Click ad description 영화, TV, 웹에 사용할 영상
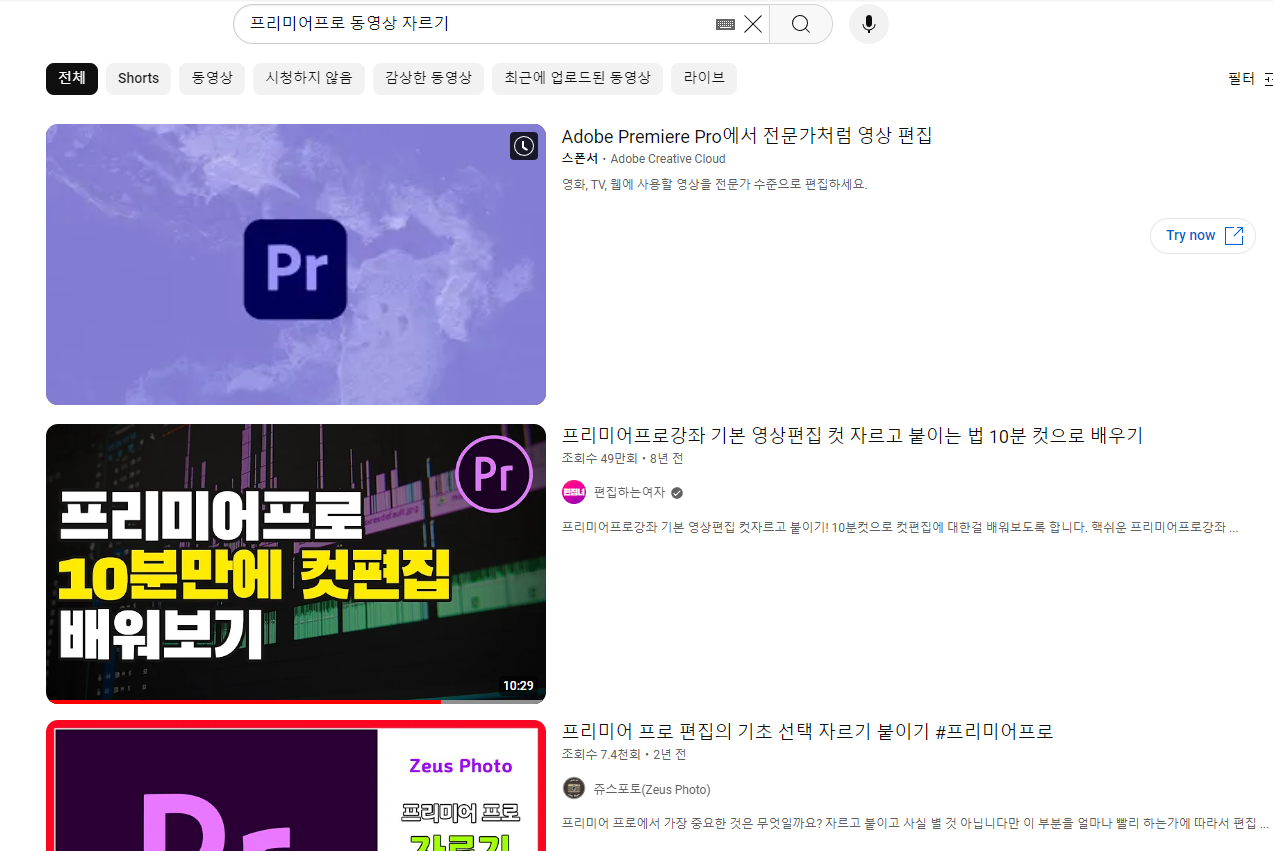 (x=714, y=184)
